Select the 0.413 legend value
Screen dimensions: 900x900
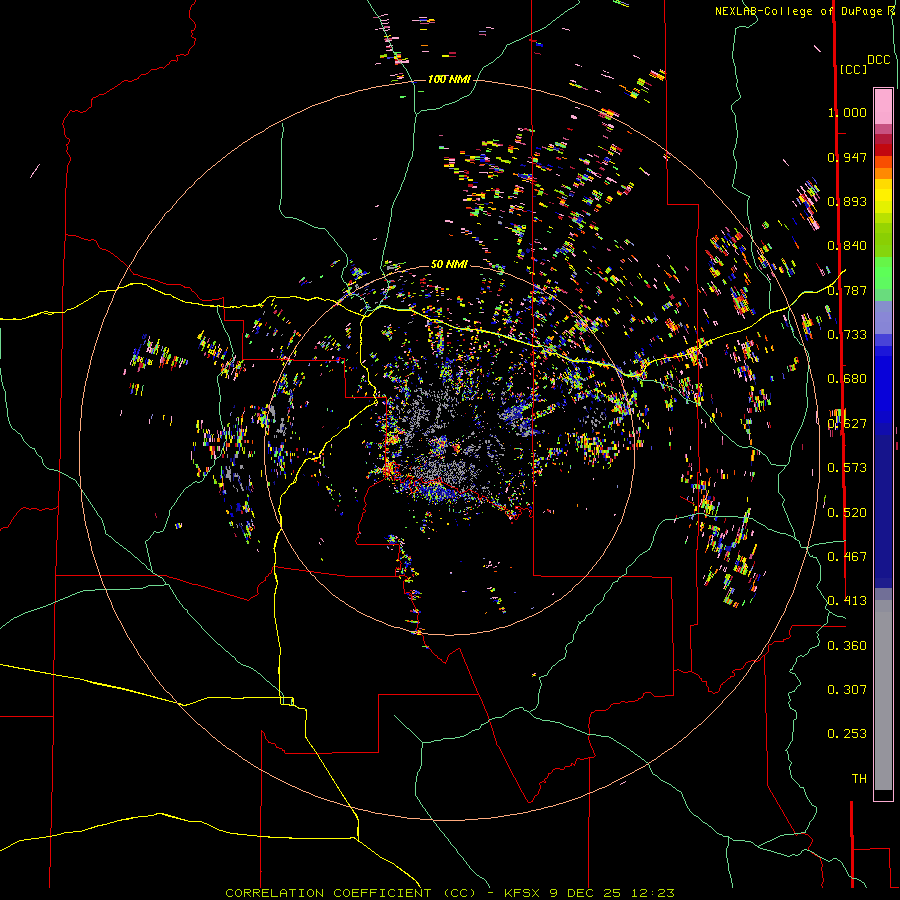tap(847, 601)
